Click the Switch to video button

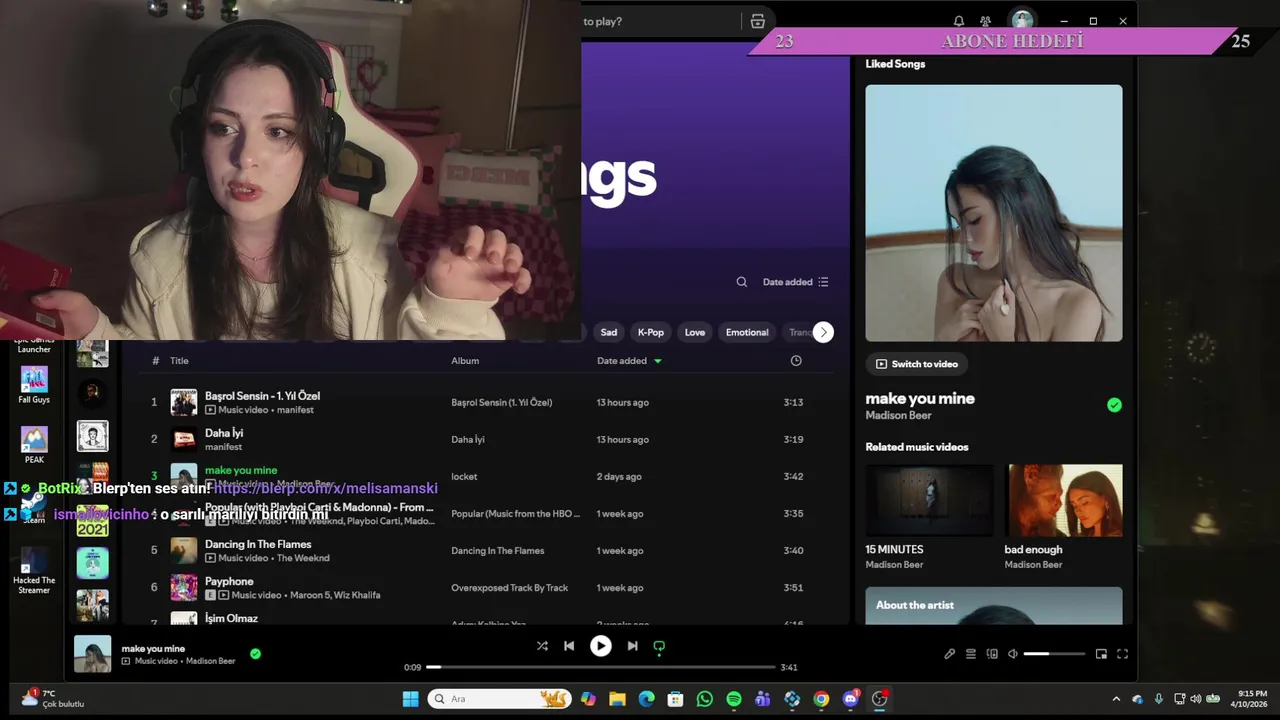[917, 364]
